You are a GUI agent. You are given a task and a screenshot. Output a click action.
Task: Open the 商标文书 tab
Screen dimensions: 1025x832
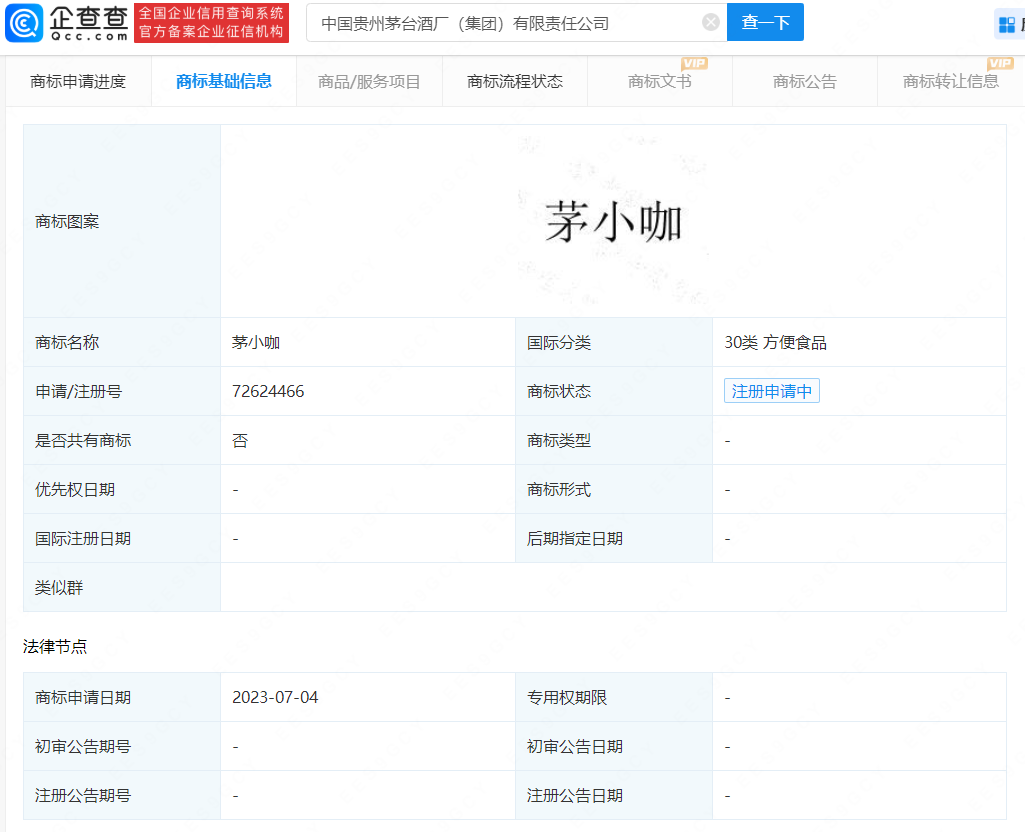[x=660, y=81]
